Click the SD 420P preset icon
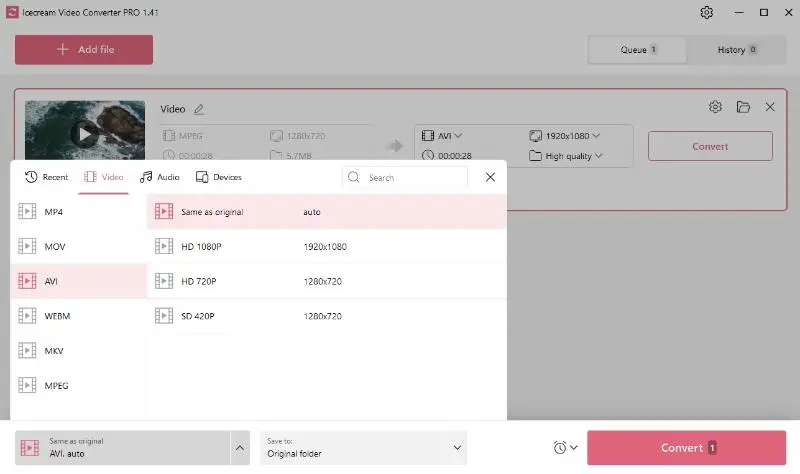Screen dimensions: 800x474 [164, 316]
